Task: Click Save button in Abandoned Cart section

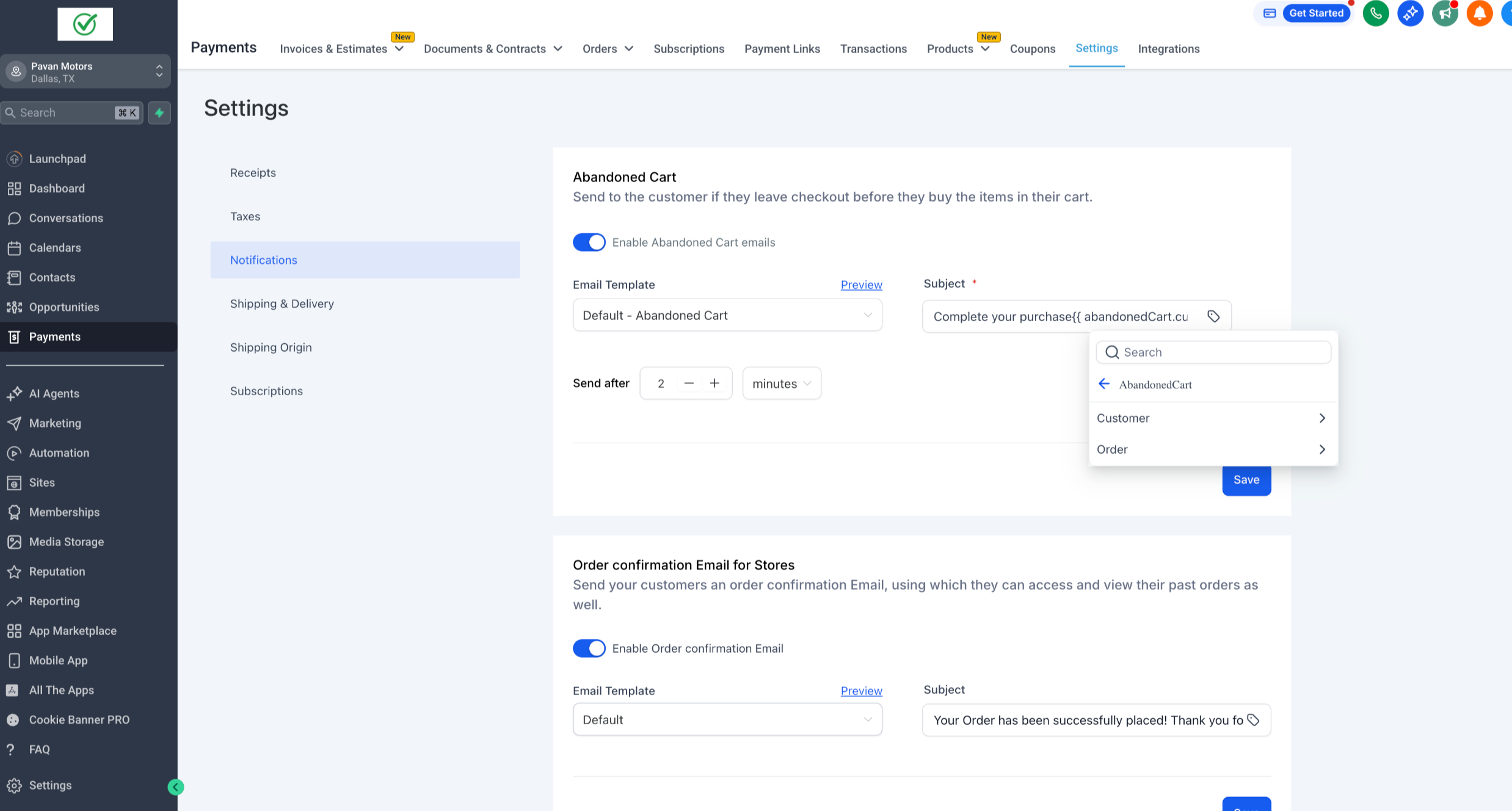Action: [1246, 480]
